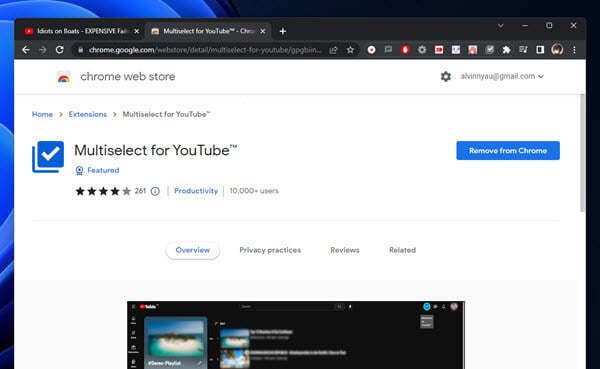Open the red shield blocker extension

pos(405,50)
